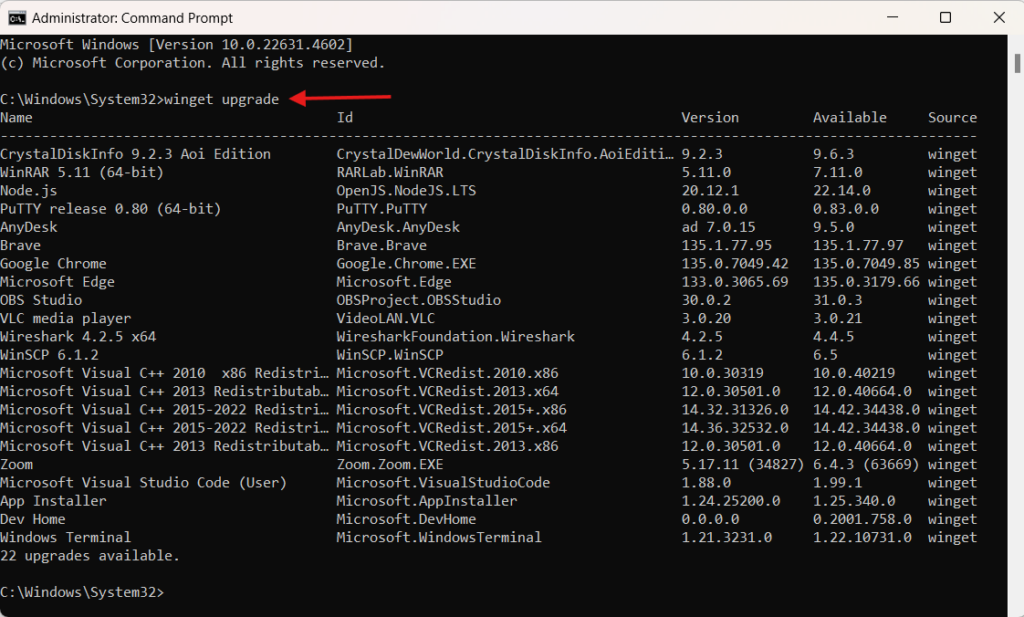
Task: Click Node.js available version '22.14.0'
Action: point(841,191)
